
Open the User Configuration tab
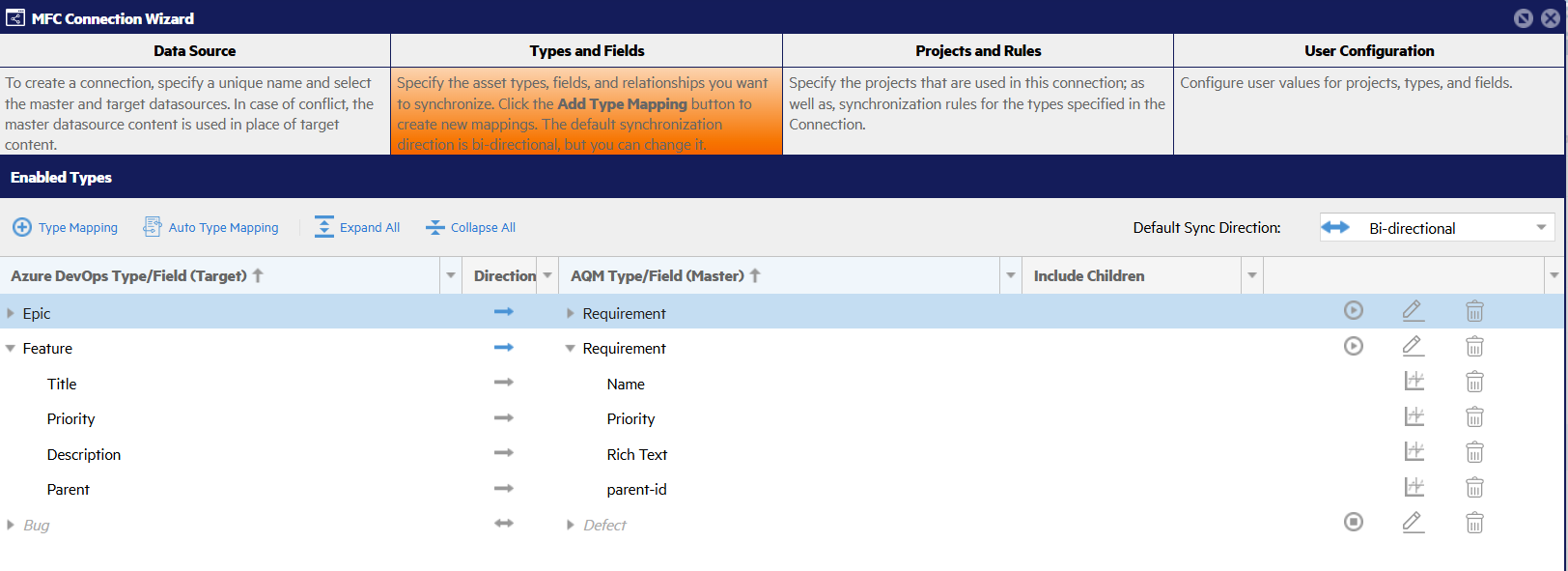[1368, 51]
